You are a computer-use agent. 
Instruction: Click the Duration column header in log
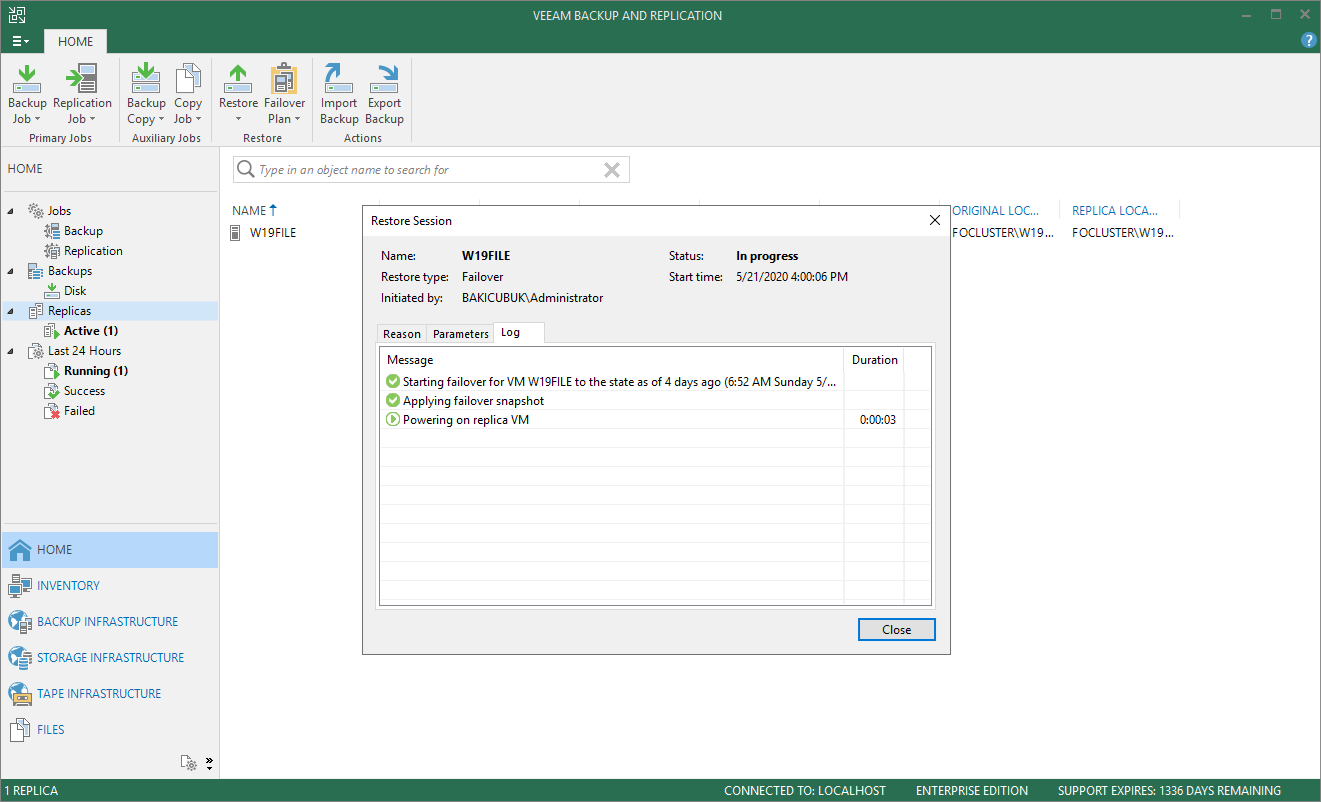[x=874, y=360]
